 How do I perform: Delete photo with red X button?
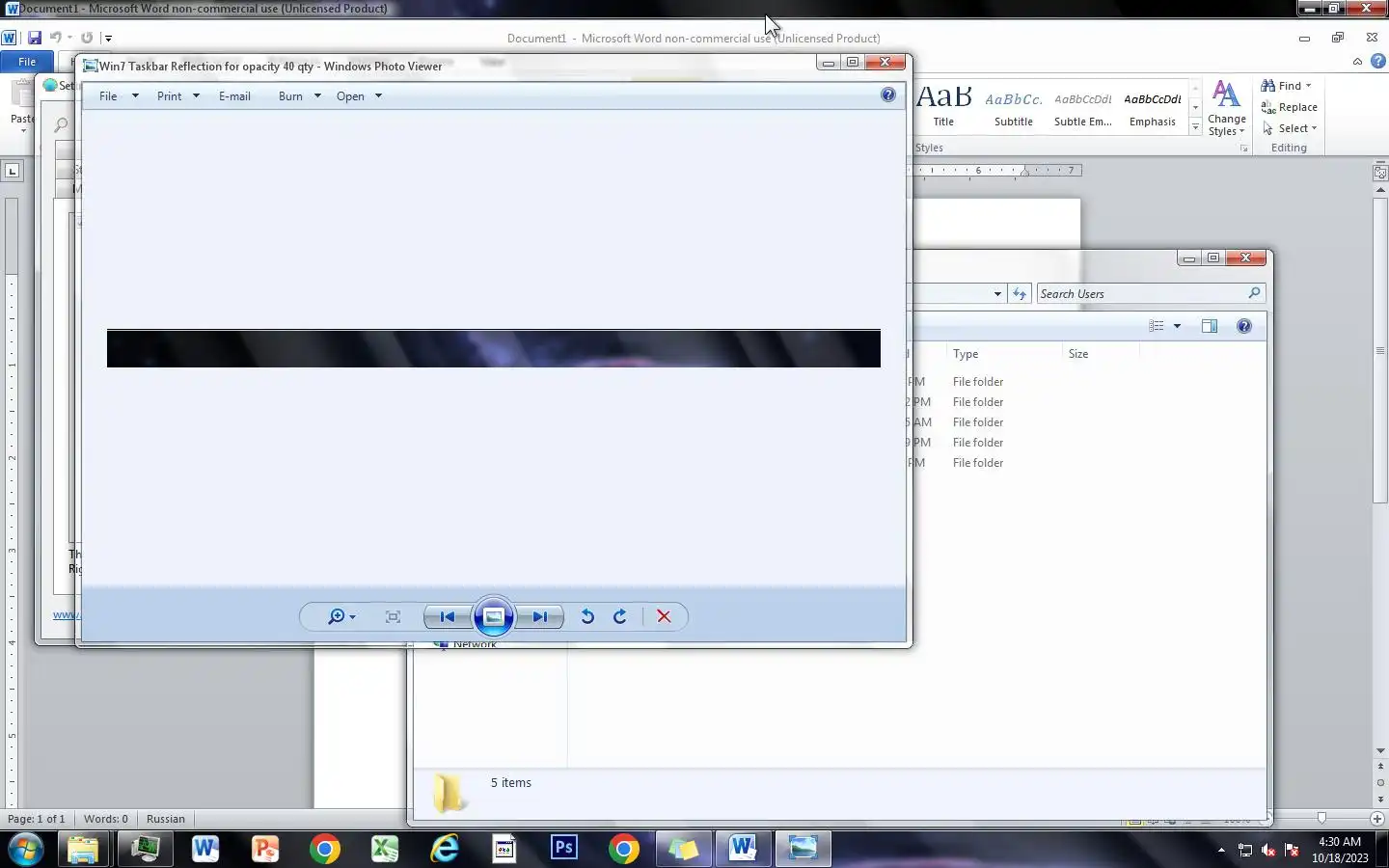point(664,617)
